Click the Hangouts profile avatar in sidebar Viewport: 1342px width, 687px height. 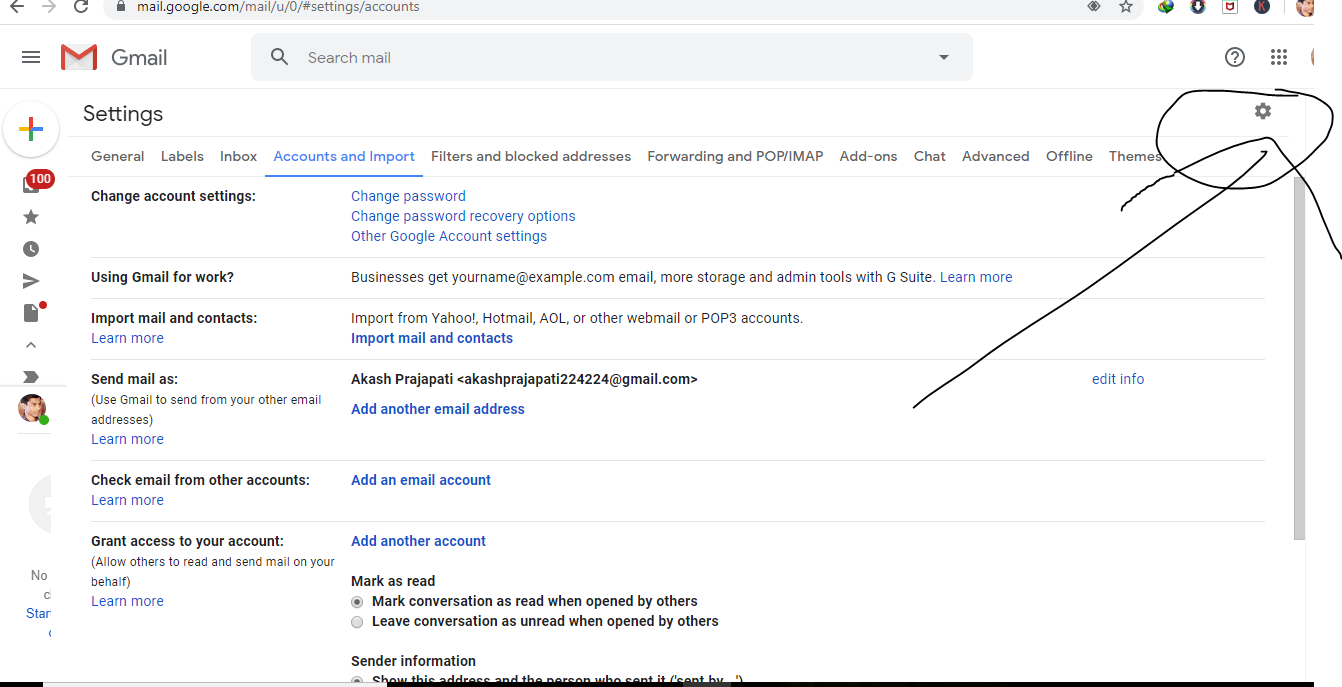tap(33, 409)
